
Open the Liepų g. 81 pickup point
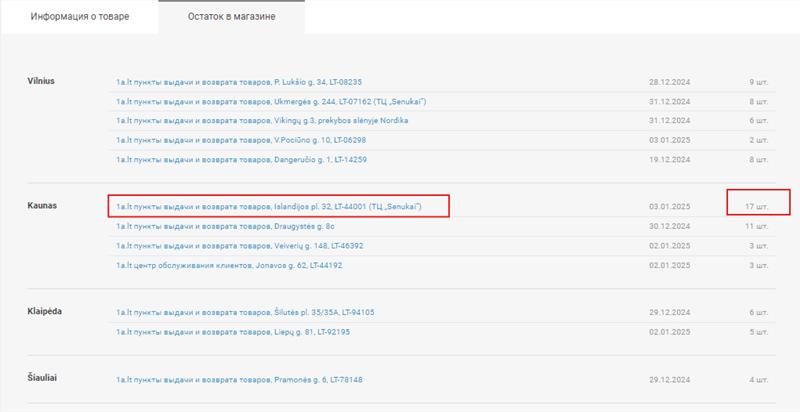(x=233, y=332)
